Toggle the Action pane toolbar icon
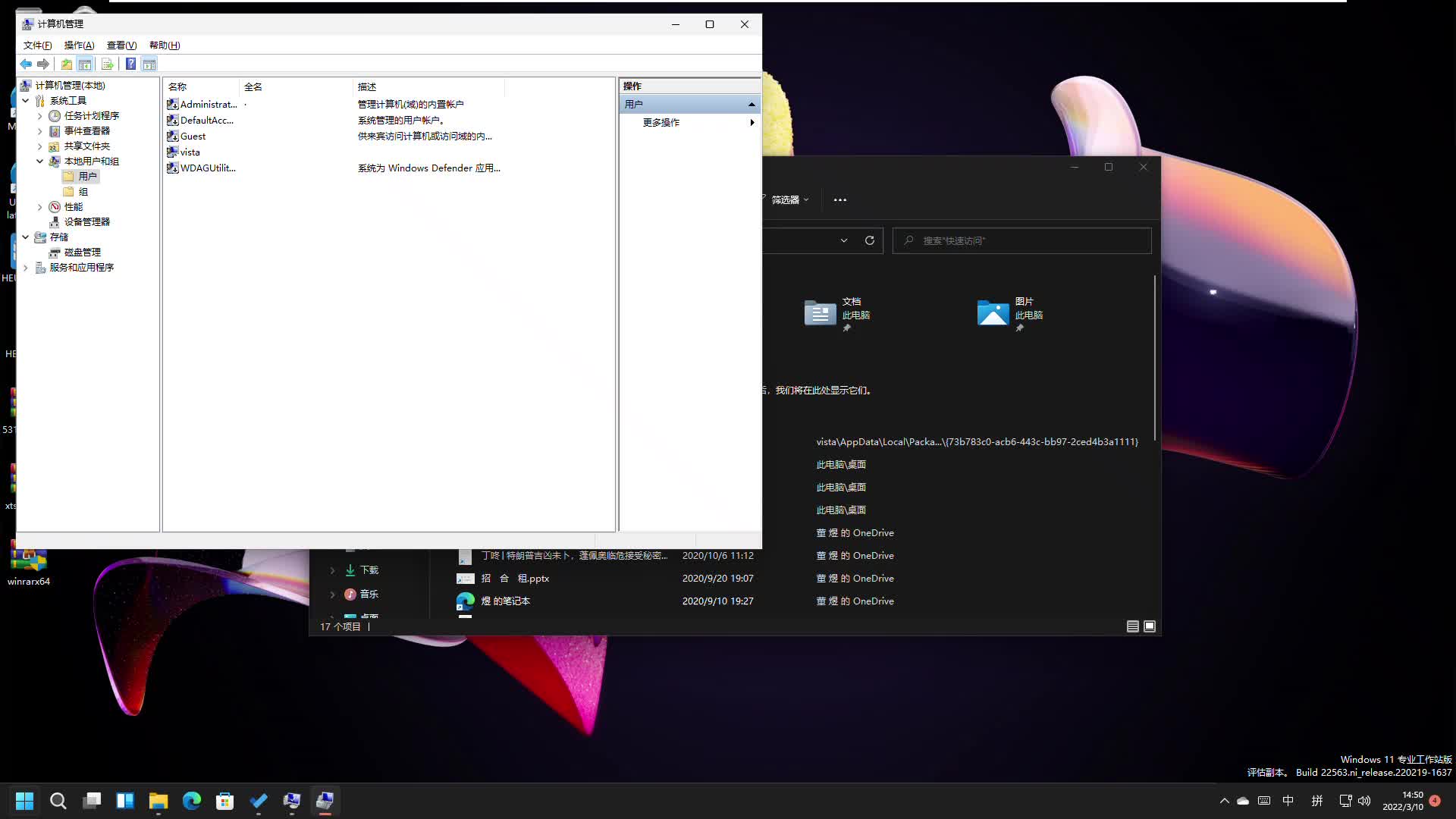1456x819 pixels. tap(149, 64)
